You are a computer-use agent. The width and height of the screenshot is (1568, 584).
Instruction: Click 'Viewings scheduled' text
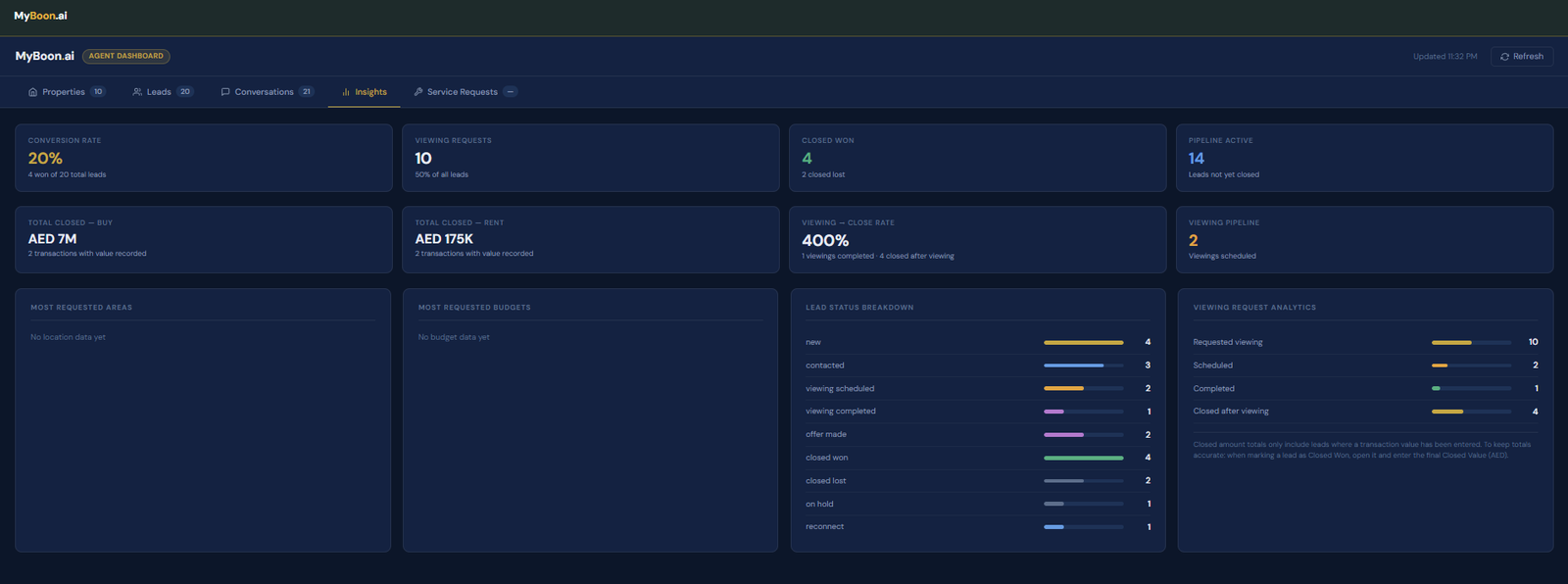point(1222,256)
